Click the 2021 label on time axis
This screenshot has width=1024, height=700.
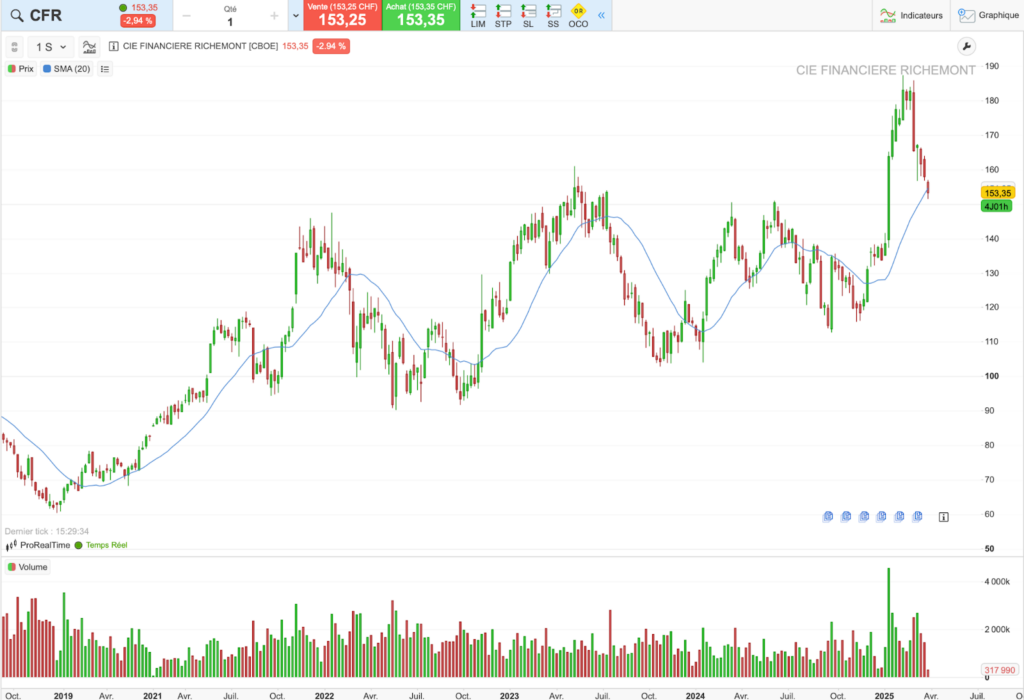point(152,695)
